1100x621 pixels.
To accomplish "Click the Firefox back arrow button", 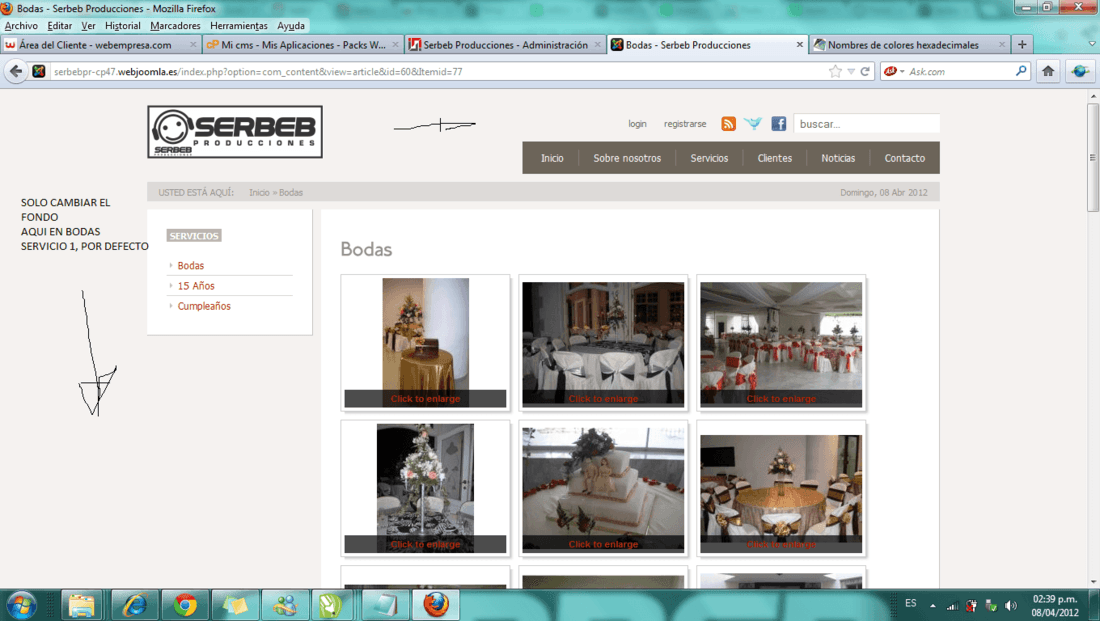I will point(16,71).
